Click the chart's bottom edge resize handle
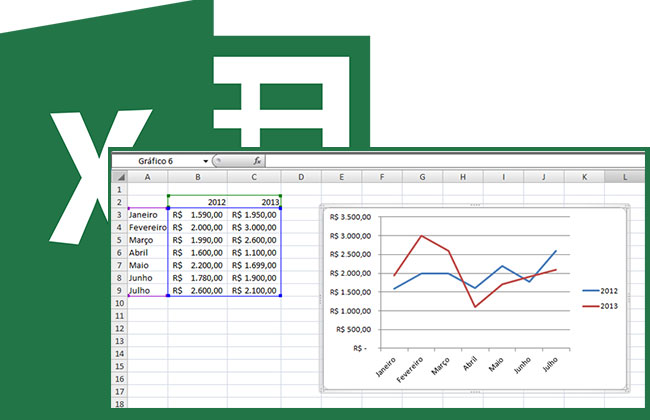650x420 pixels. [x=475, y=391]
